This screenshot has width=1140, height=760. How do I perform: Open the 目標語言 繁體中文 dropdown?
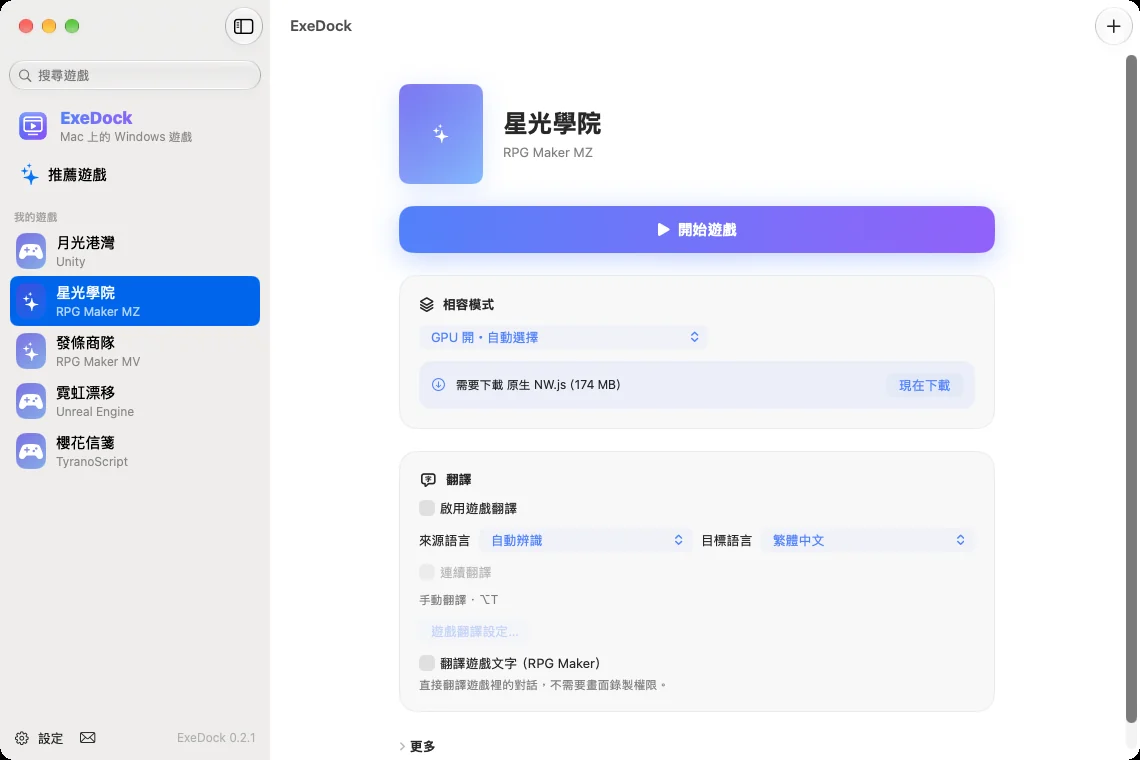pos(867,540)
